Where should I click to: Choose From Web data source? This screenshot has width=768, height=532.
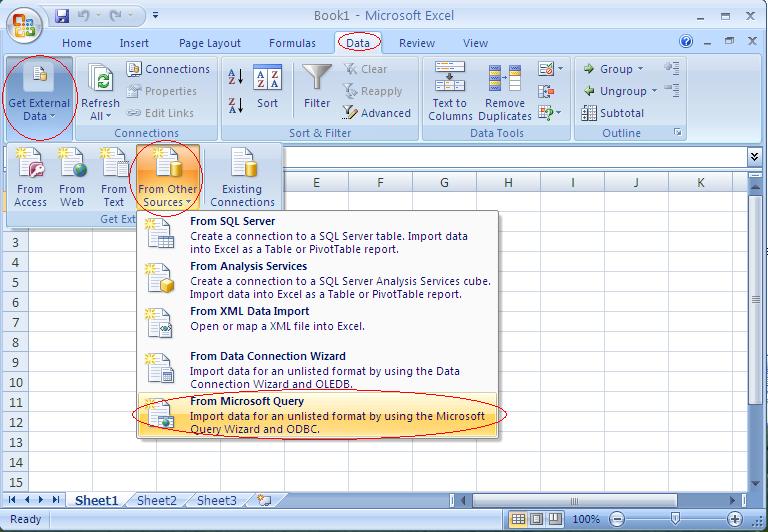72,178
